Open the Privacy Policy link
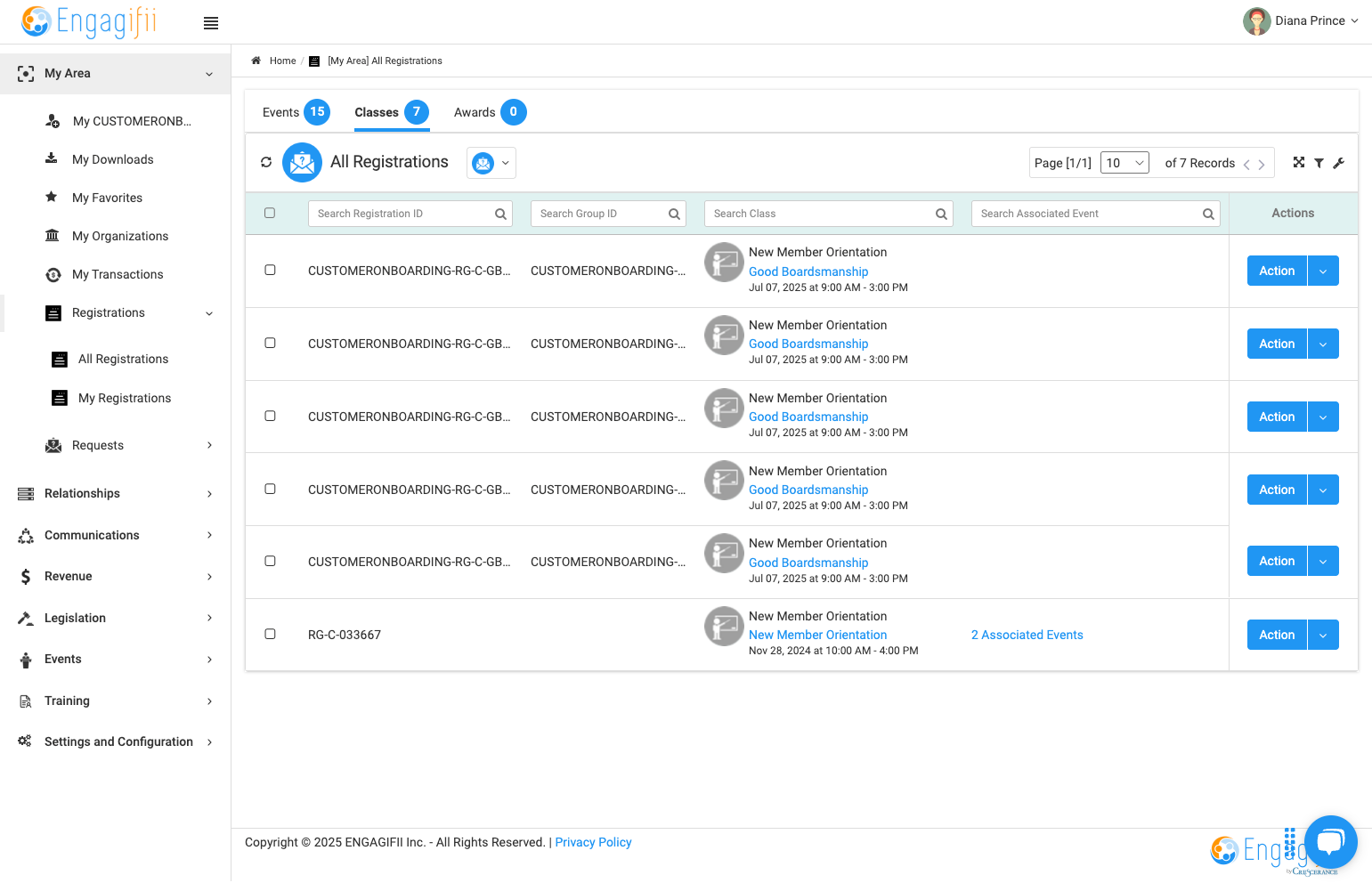The image size is (1372, 883). 593,842
